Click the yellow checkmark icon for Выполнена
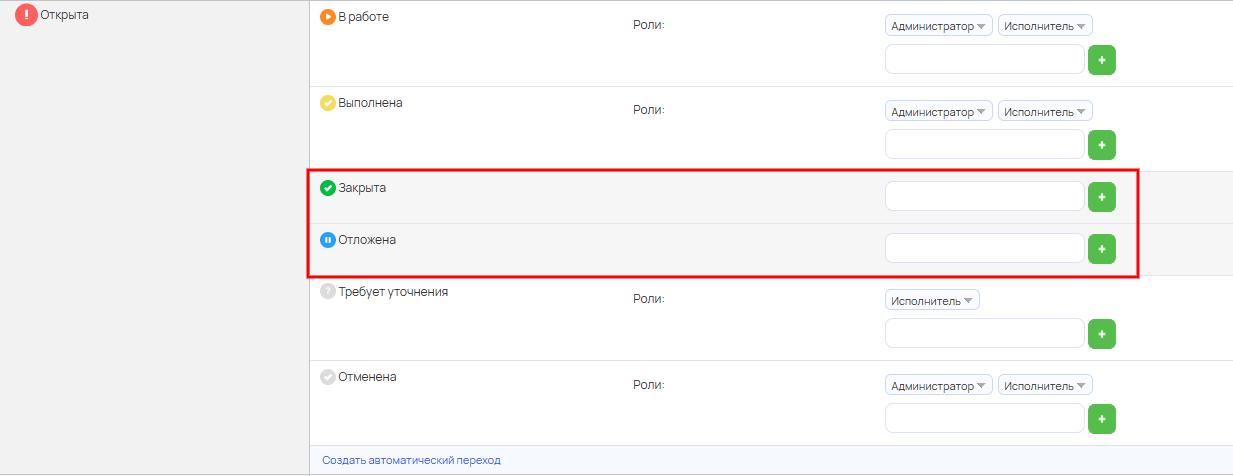Screen dimensions: 1233x476 tap(328, 103)
